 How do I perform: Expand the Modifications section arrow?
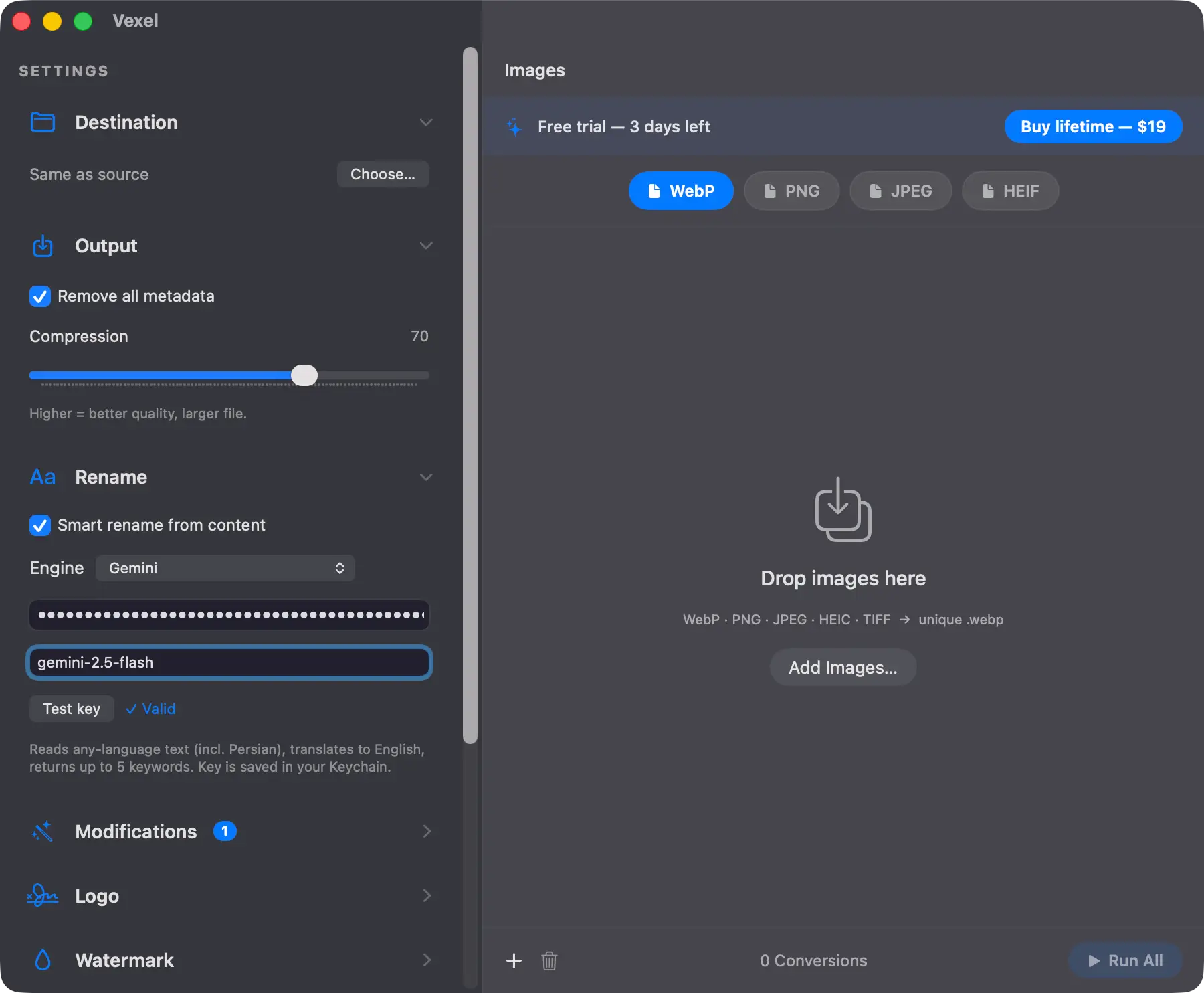(x=427, y=831)
